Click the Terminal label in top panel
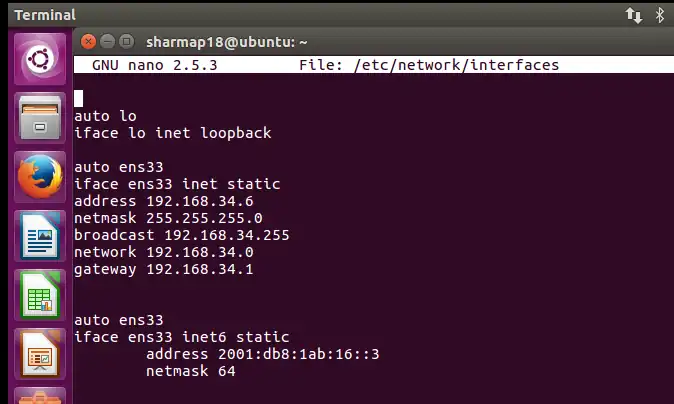Screen dimensions: 674x404 pos(44,14)
